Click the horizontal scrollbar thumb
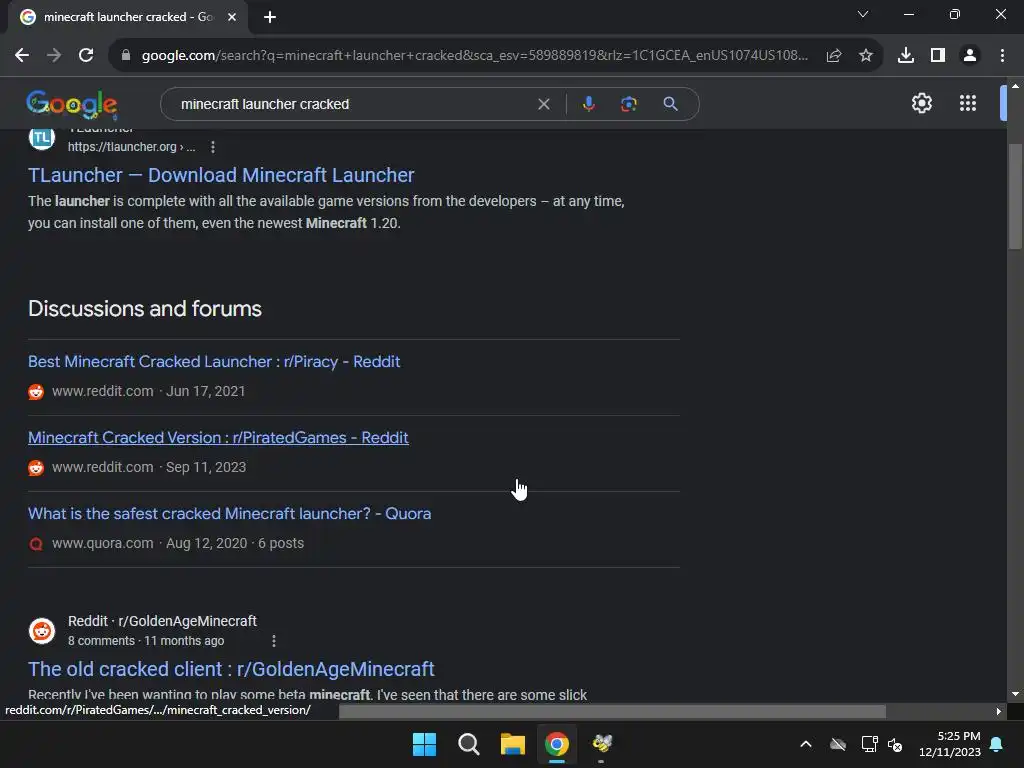This screenshot has height=768, width=1024. pyautogui.click(x=612, y=711)
